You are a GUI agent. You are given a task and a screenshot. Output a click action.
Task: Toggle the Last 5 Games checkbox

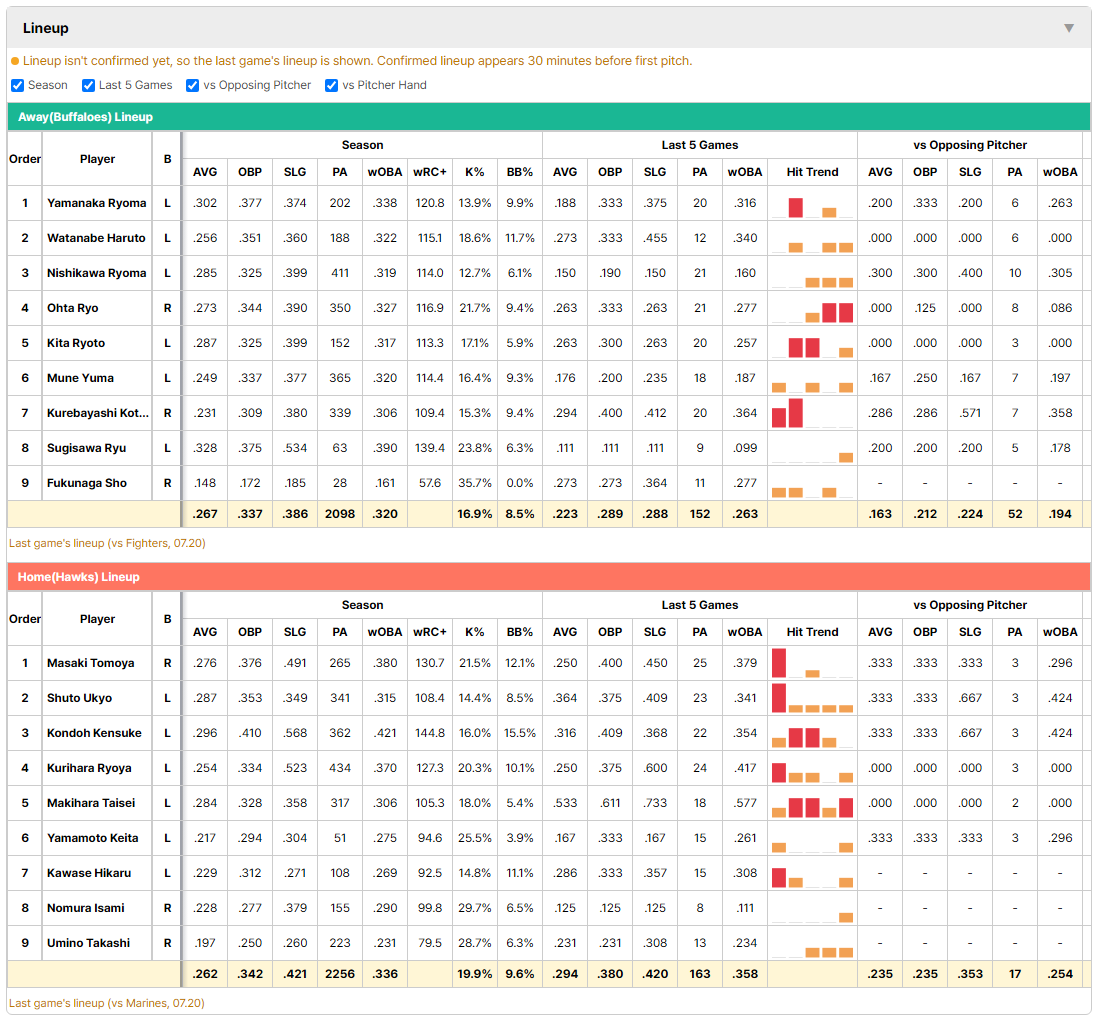coord(88,85)
